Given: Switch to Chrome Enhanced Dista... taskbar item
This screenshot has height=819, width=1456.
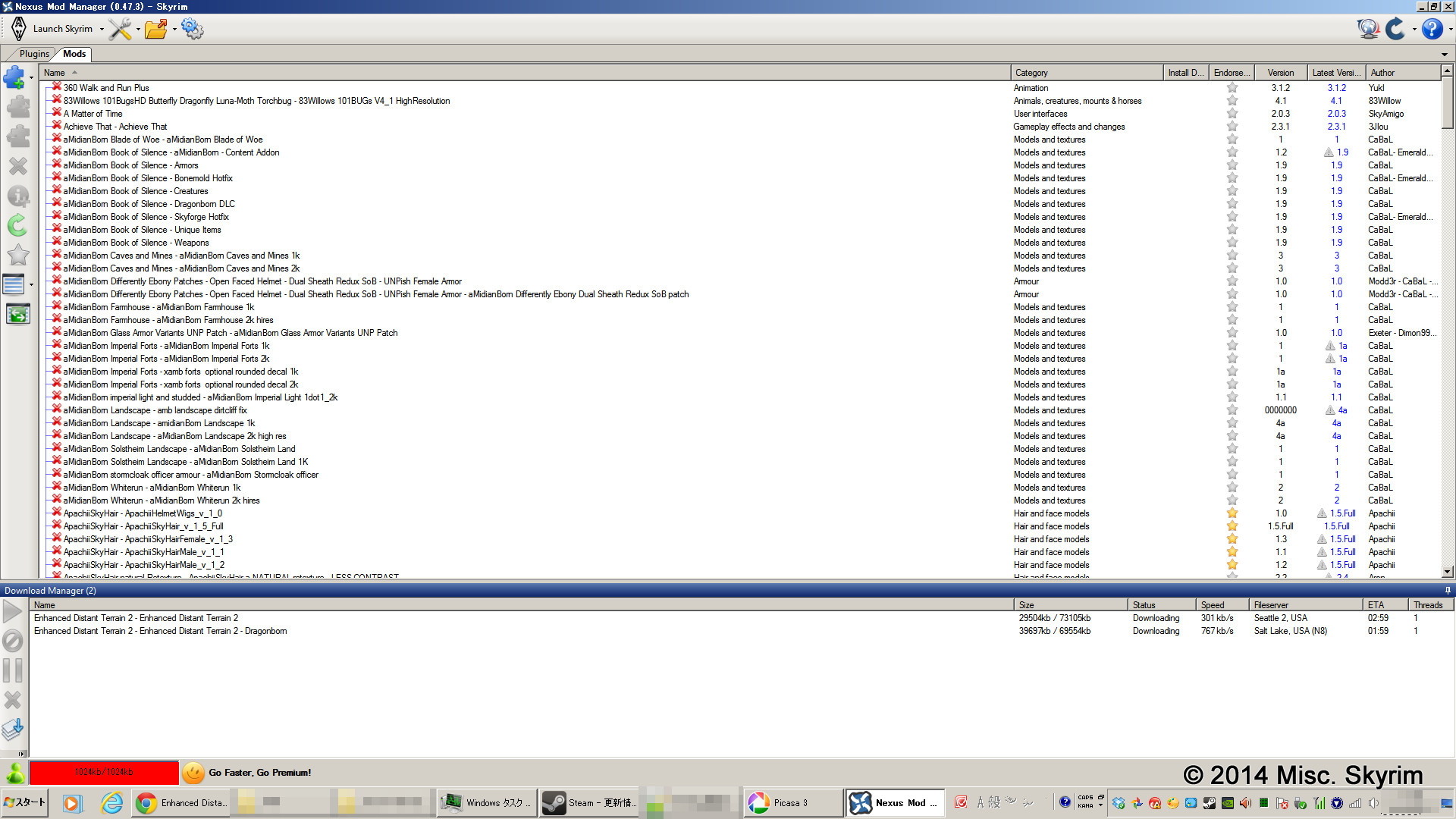Looking at the screenshot, I should coord(182,802).
